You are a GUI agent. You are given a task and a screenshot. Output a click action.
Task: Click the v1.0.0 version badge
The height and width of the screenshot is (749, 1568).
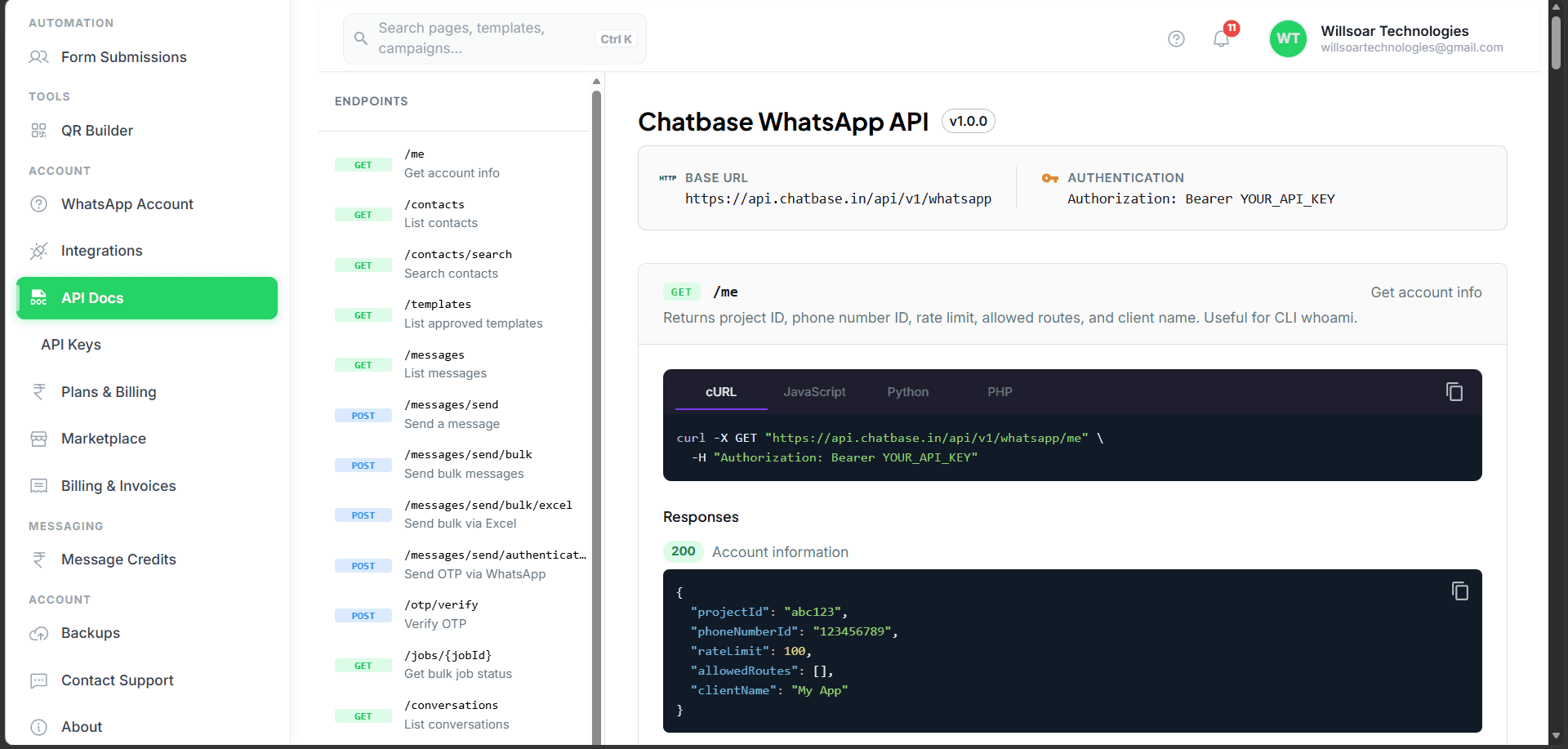968,121
